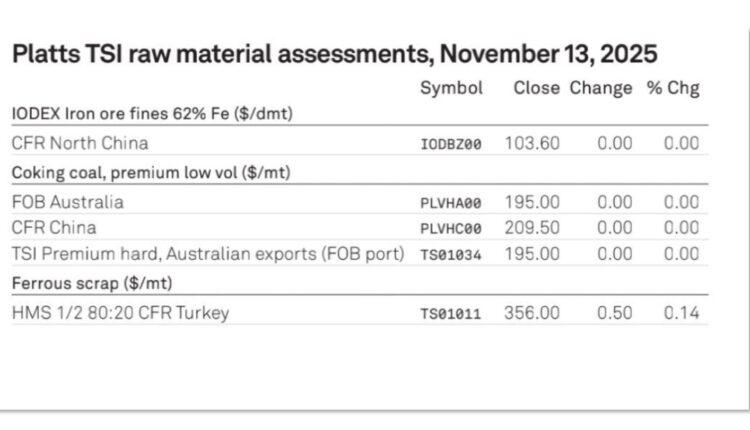
Task: Click the IODBZ00 symbol code
Action: click(451, 144)
